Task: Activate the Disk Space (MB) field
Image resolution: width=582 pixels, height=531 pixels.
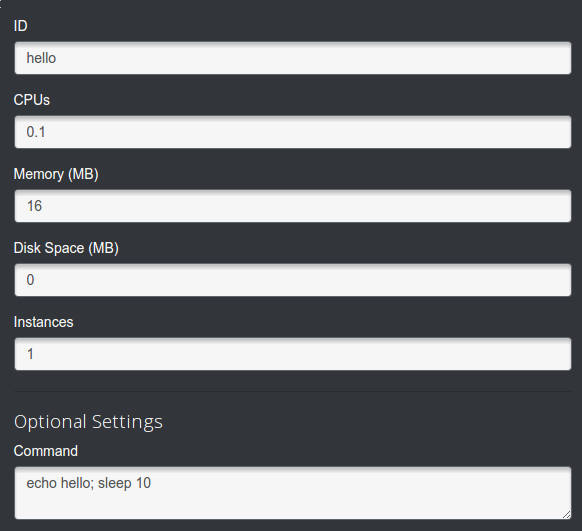Action: pos(293,280)
